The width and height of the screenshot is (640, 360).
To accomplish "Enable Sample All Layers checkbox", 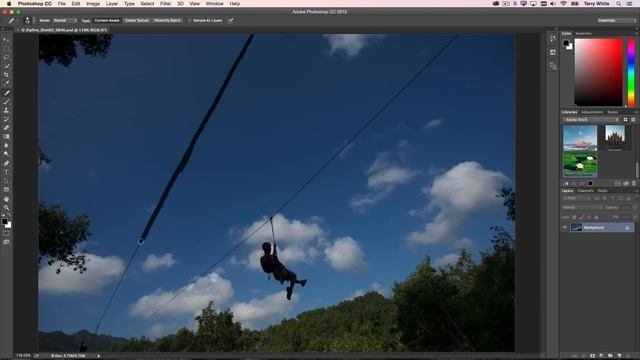I will pyautogui.click(x=189, y=20).
